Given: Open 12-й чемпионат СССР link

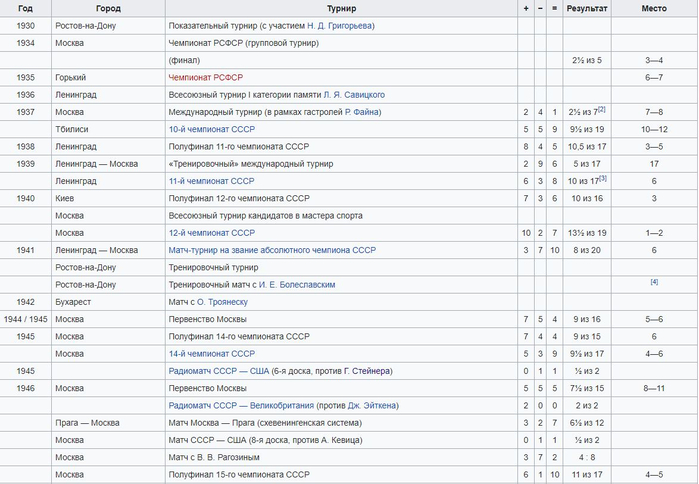Looking at the screenshot, I should tap(212, 233).
